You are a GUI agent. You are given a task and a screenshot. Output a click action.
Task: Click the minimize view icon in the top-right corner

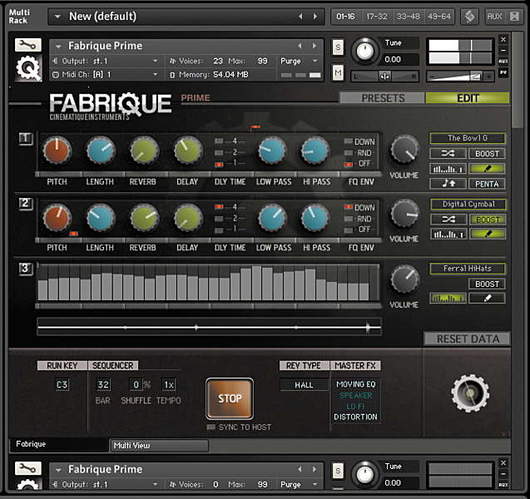coord(514,16)
